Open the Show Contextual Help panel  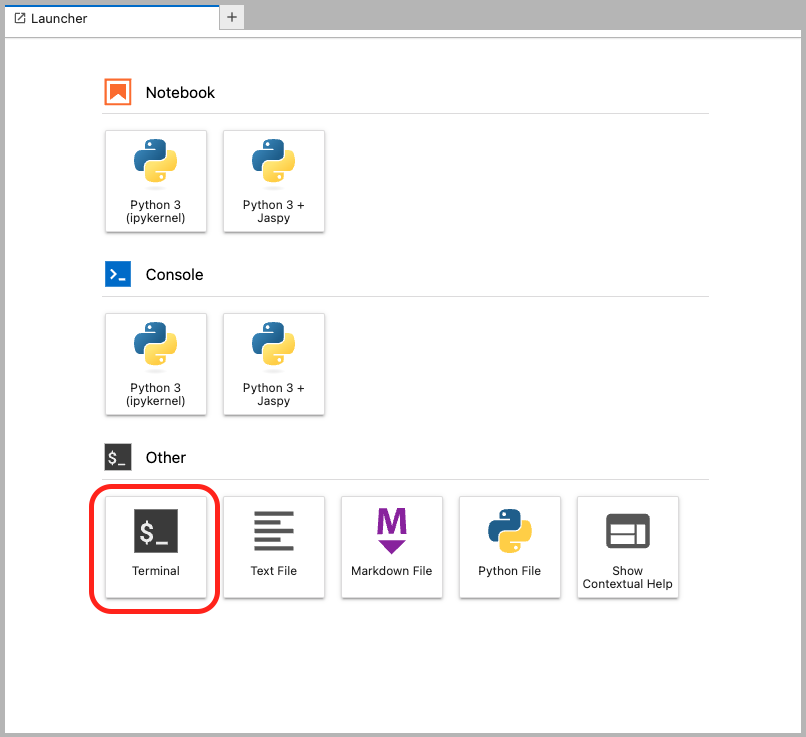tap(627, 547)
